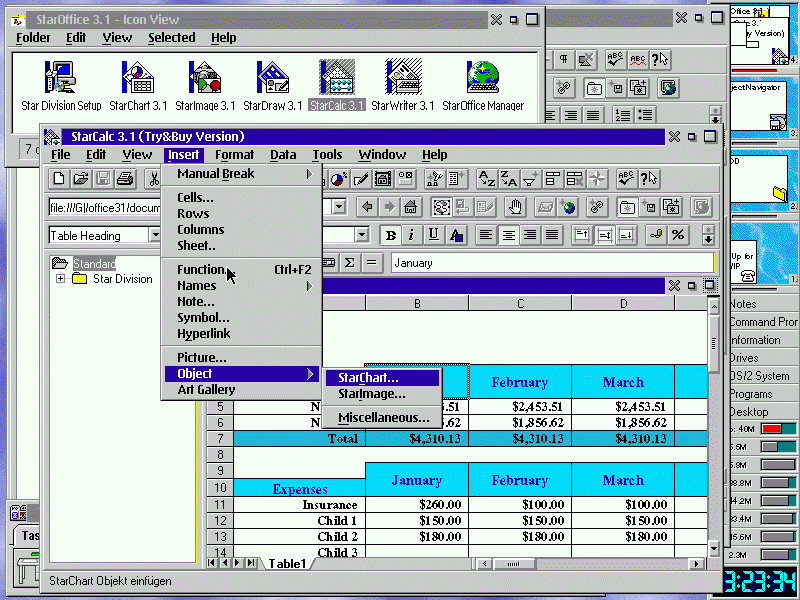Insert sum with the Sigma button
Image resolution: width=800 pixels, height=600 pixels.
click(349, 263)
